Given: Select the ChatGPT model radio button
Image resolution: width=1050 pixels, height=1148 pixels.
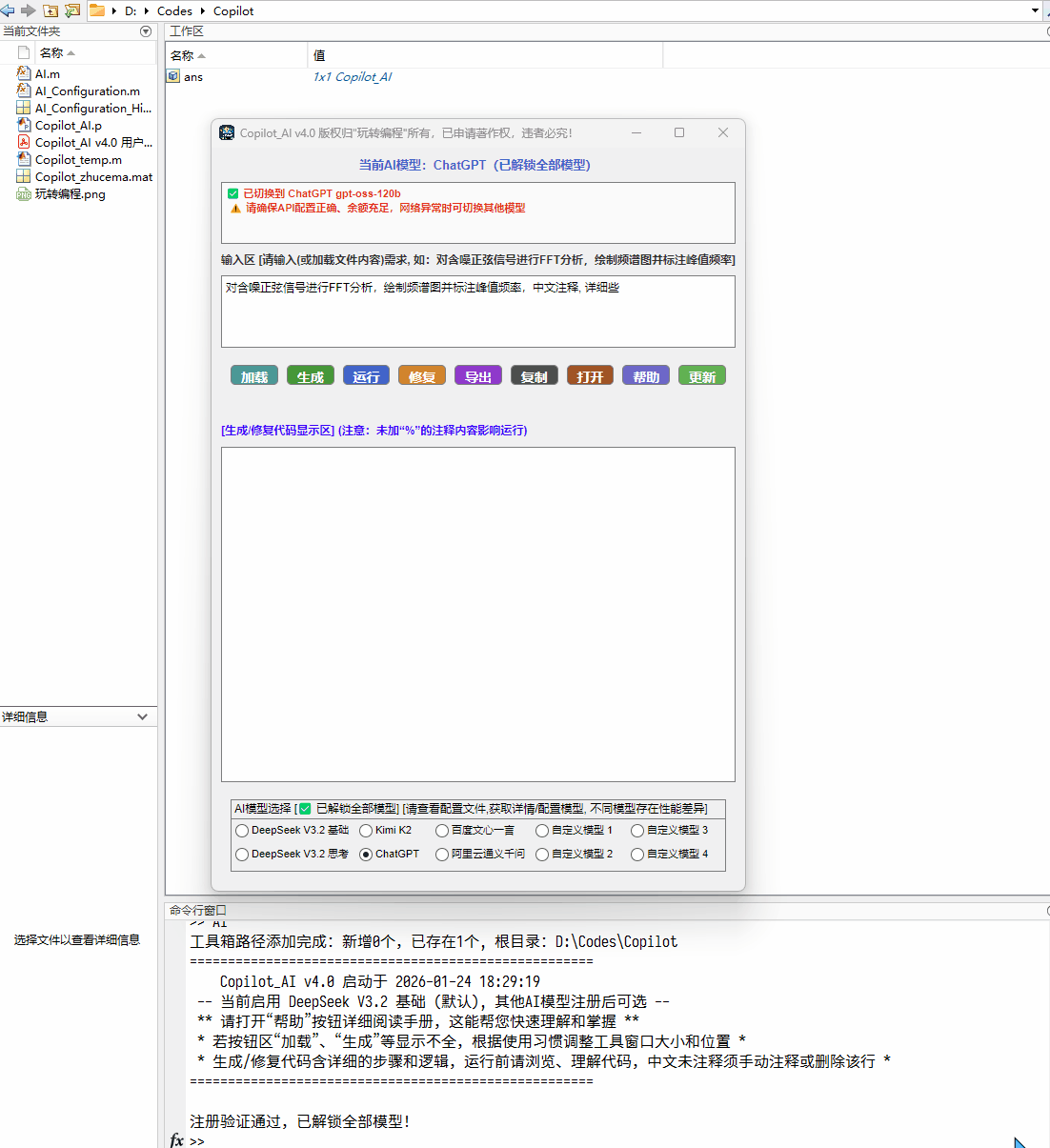Looking at the screenshot, I should 366,855.
